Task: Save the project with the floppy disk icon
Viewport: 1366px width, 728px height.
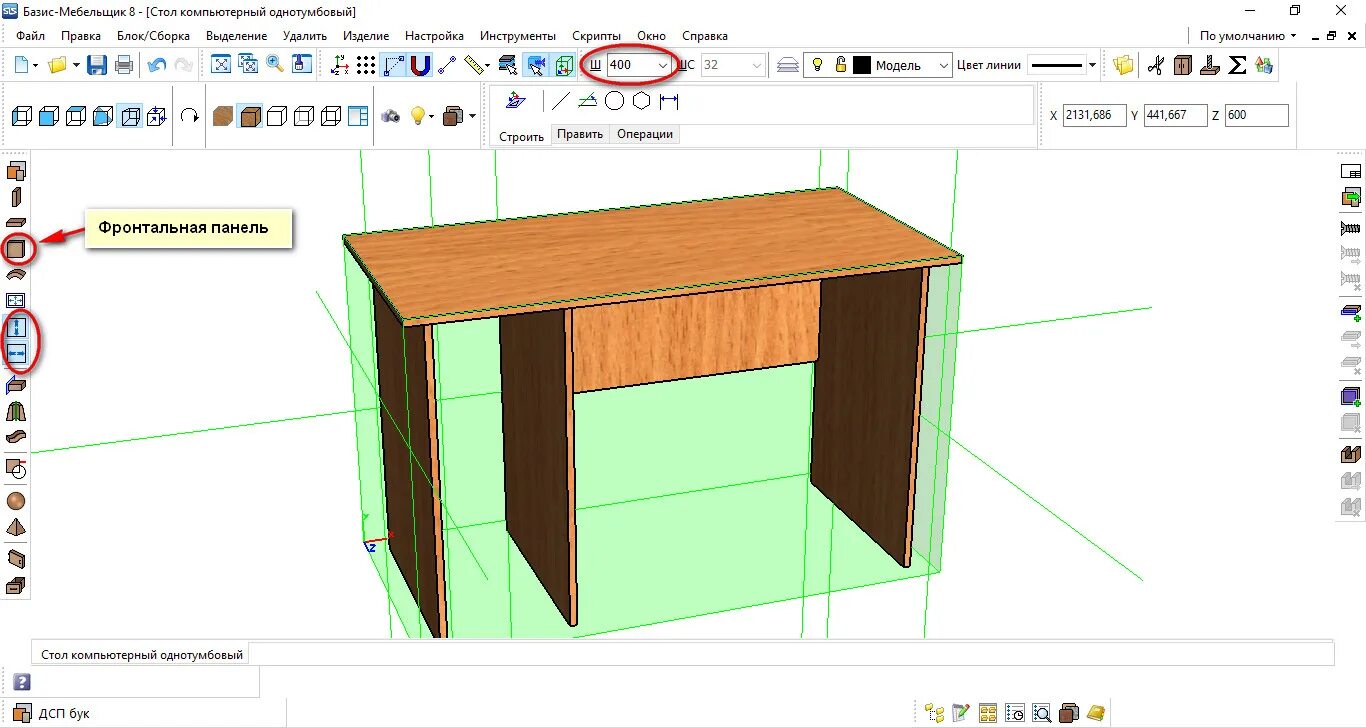Action: click(97, 65)
